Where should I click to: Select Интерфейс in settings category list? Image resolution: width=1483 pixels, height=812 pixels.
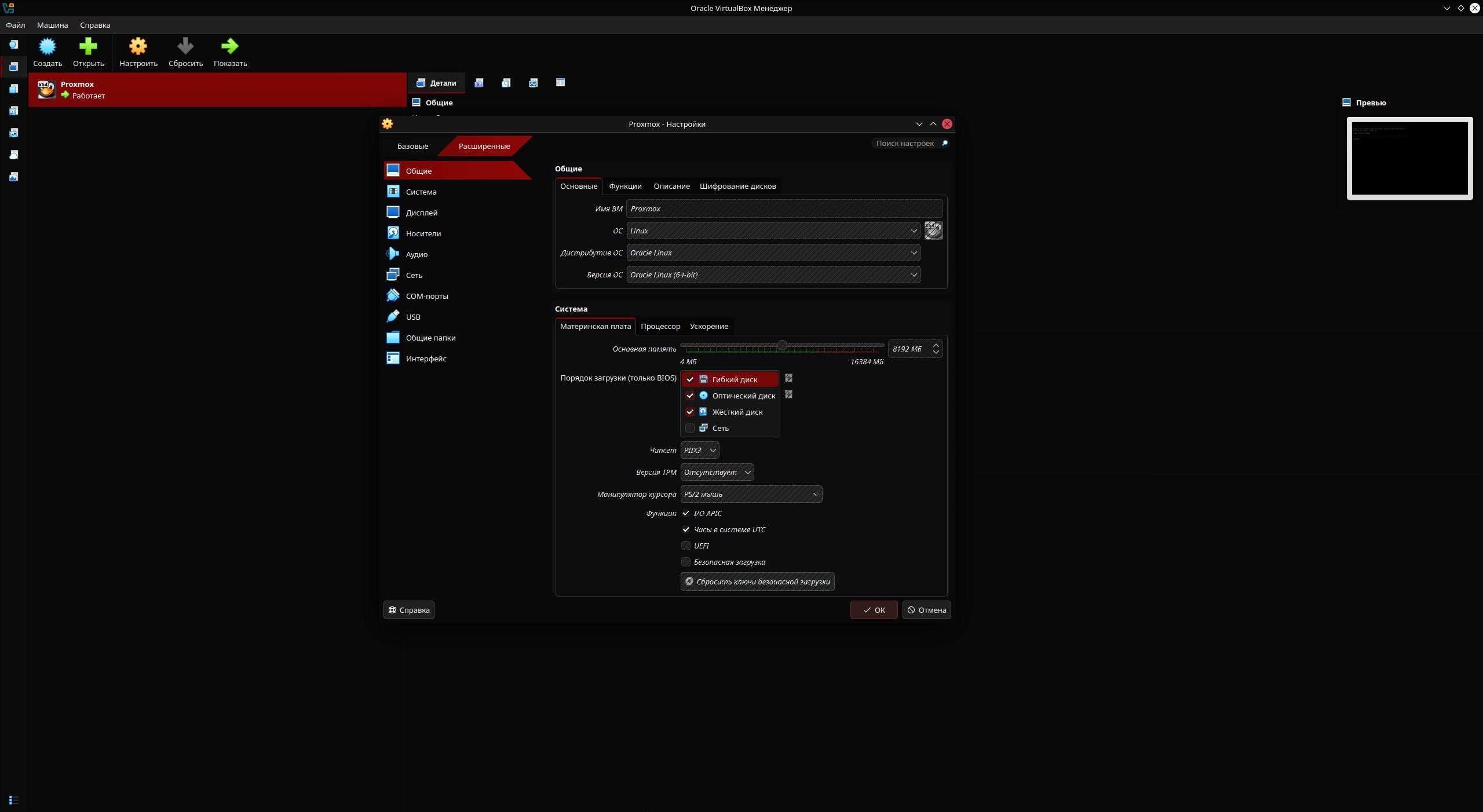point(458,359)
